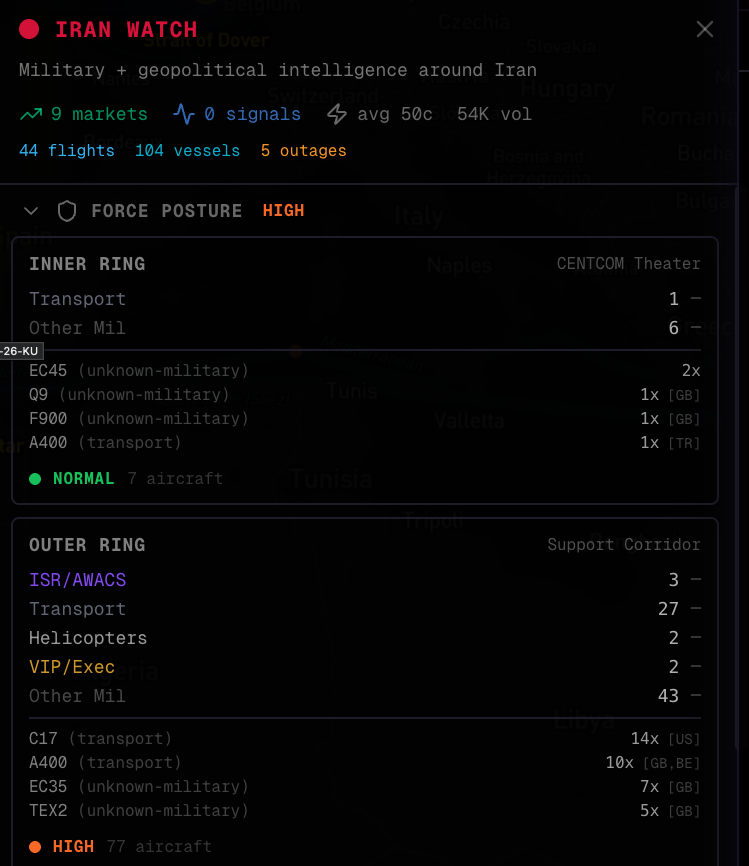Screen dimensions: 749x866
Task: Select the Outer Ring Transport row
Action: pyautogui.click(x=365, y=609)
